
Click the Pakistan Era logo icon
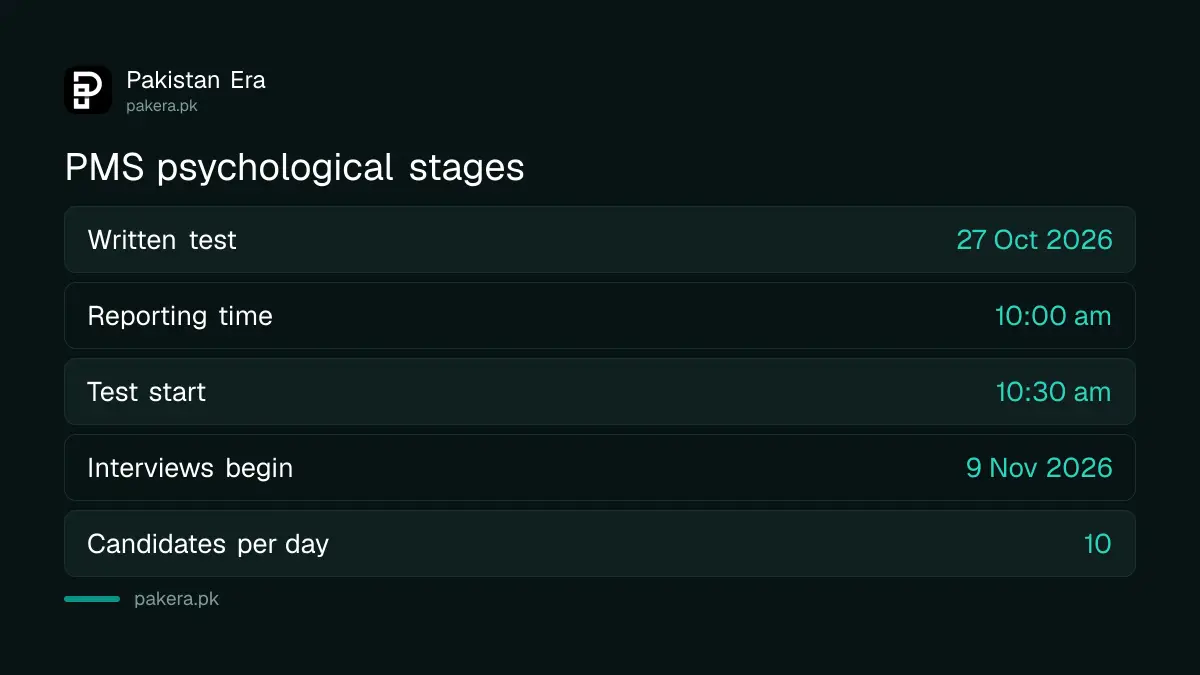[88, 90]
